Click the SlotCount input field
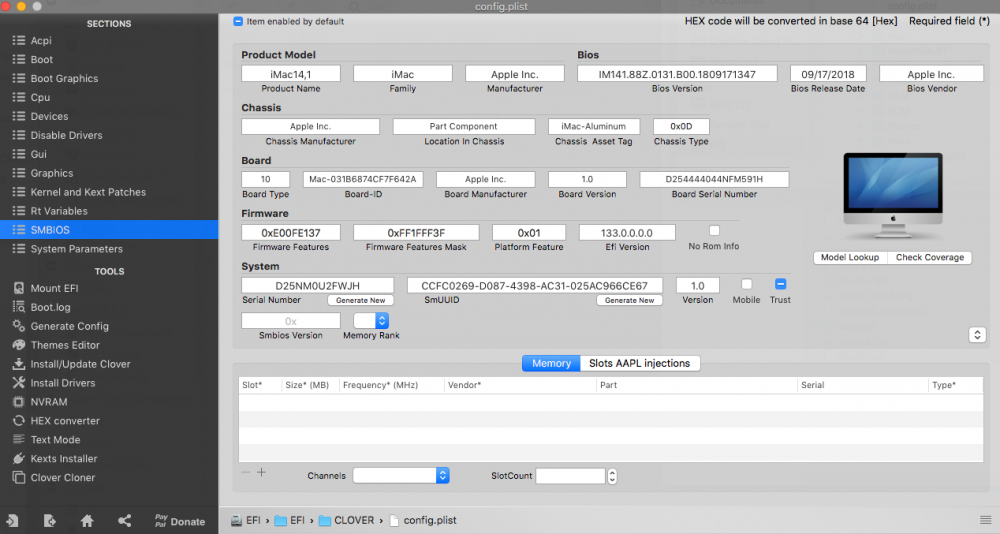Image resolution: width=1000 pixels, height=534 pixels. coord(570,476)
